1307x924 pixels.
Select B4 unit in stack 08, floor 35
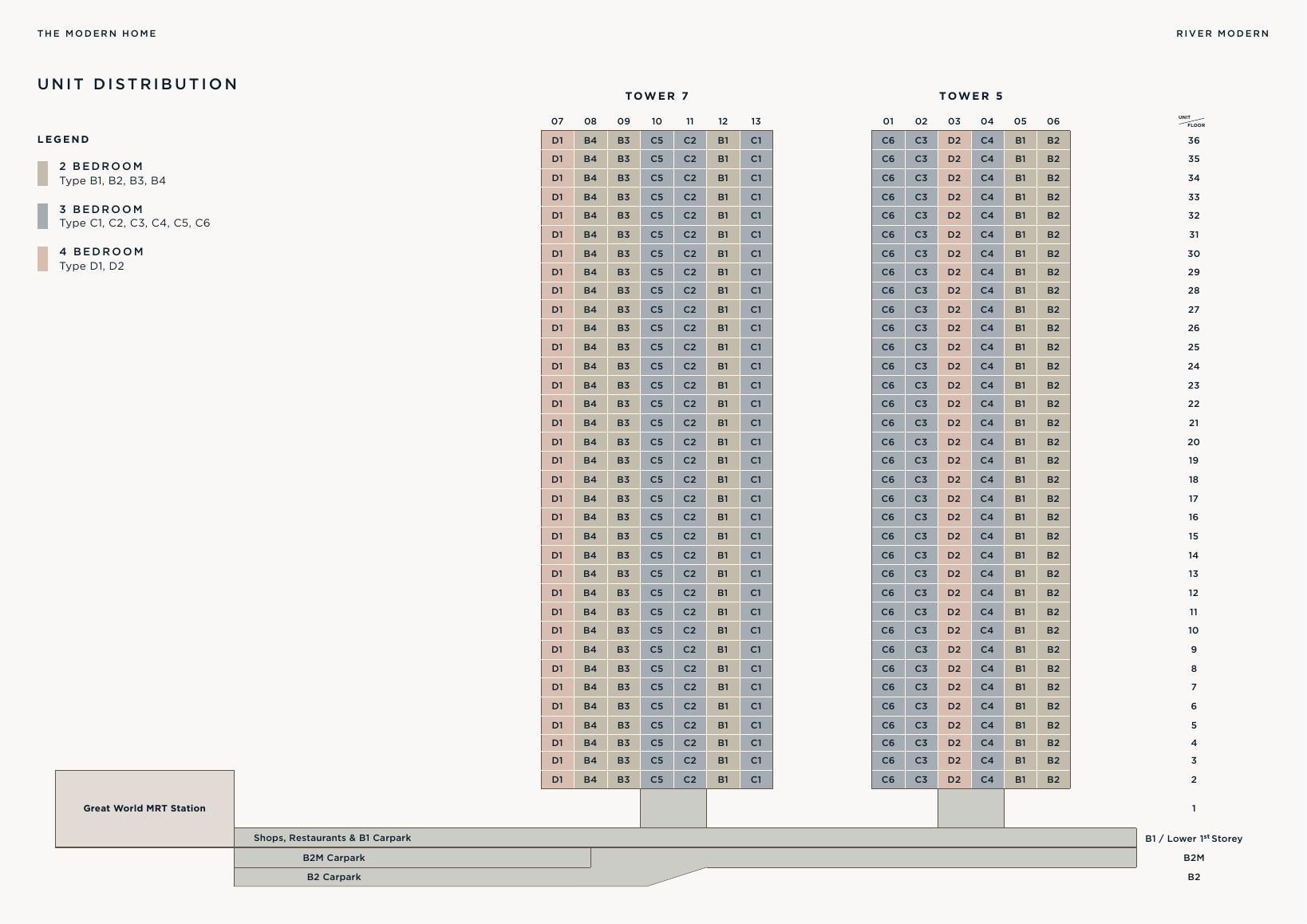[x=590, y=159]
